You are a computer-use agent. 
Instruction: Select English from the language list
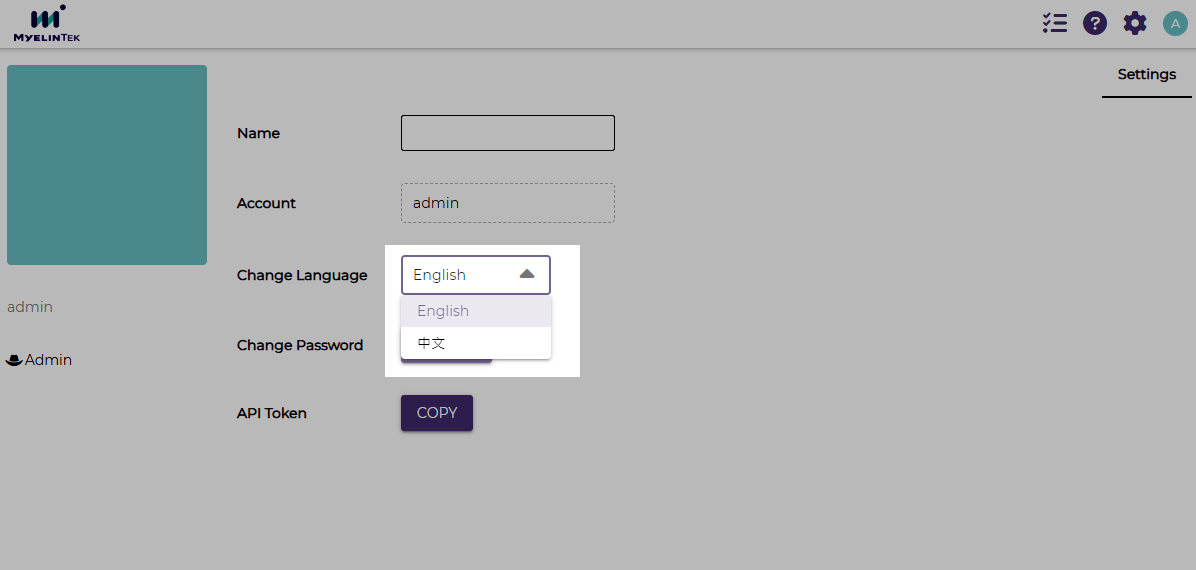pyautogui.click(x=476, y=311)
